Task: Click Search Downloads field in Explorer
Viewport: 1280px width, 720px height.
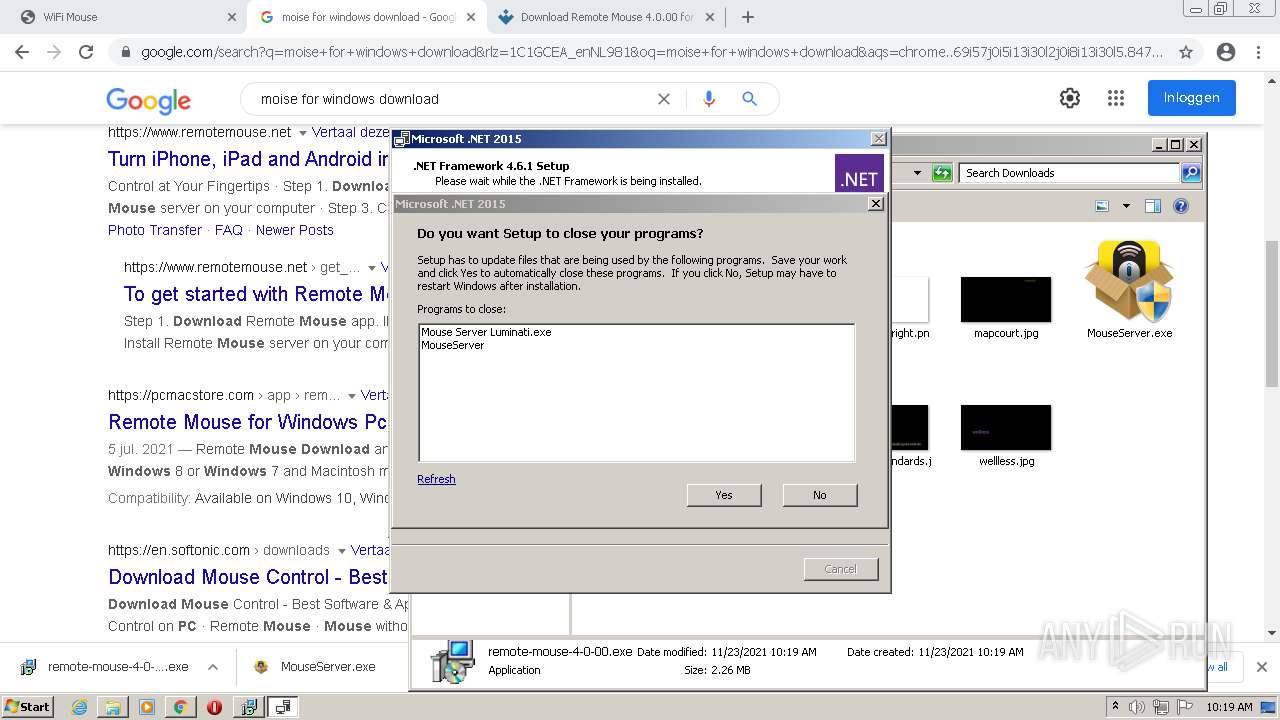Action: 1069,173
